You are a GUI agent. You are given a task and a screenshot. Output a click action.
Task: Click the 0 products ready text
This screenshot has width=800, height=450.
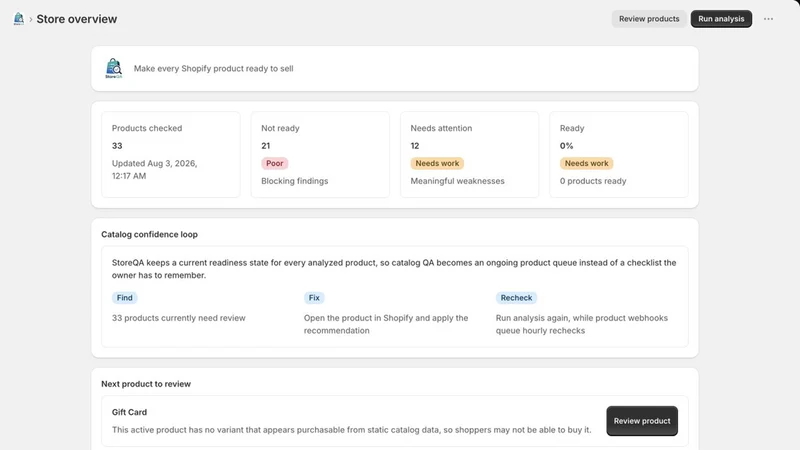[x=593, y=181]
